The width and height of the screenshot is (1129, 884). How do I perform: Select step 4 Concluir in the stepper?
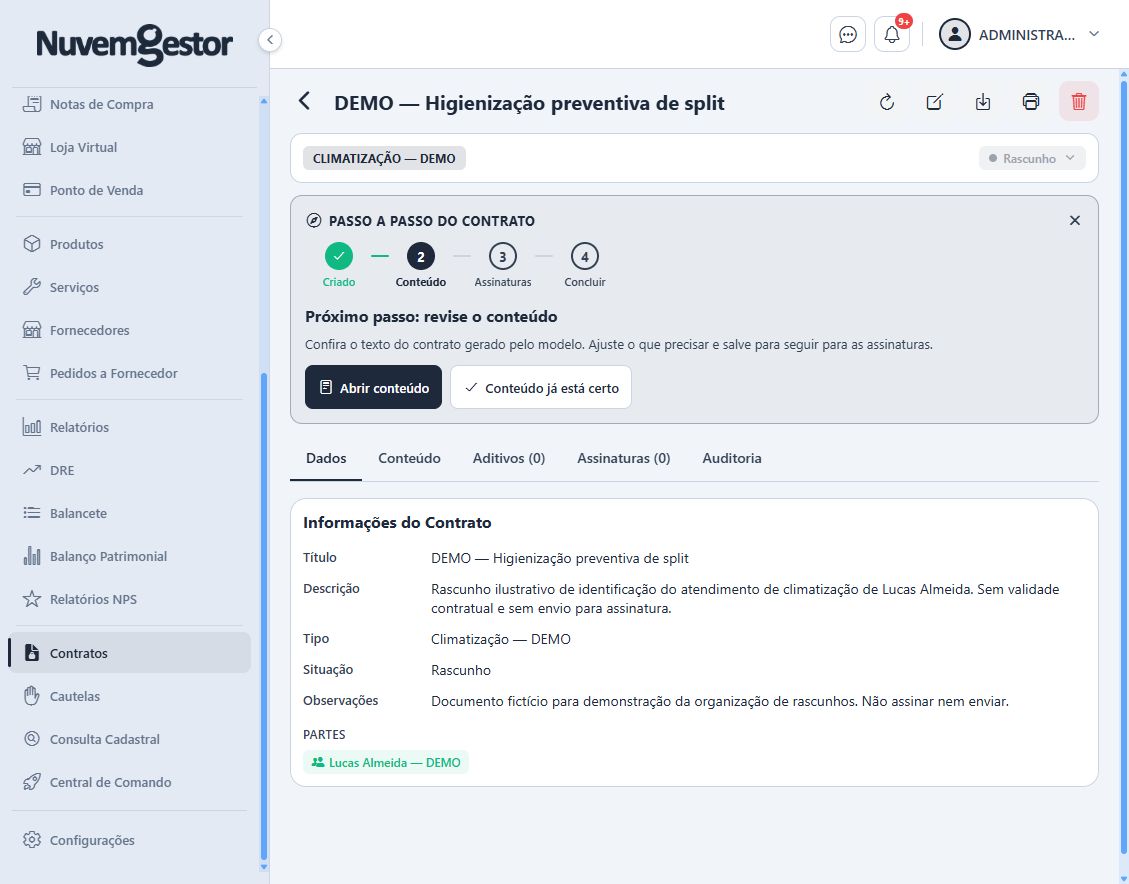[585, 265]
